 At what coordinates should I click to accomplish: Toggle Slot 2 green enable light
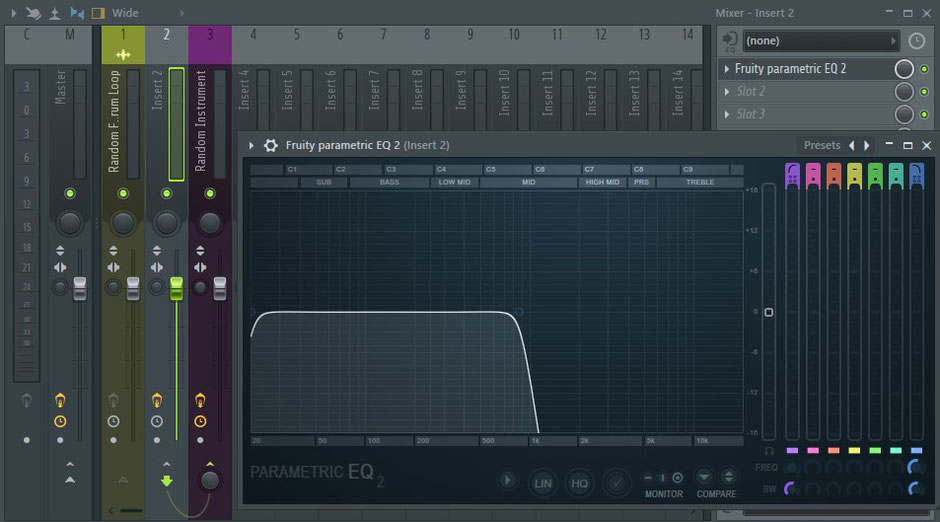[x=924, y=92]
